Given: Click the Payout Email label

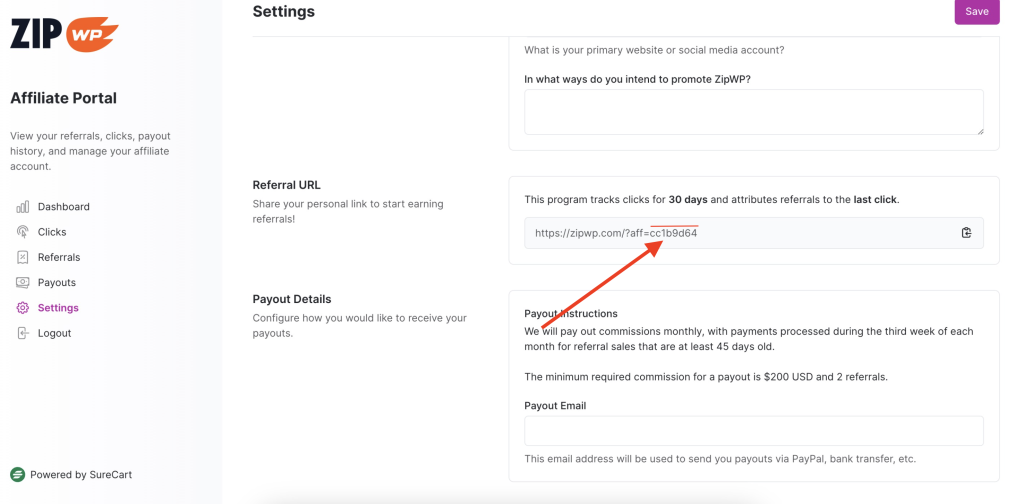Looking at the screenshot, I should [x=555, y=405].
